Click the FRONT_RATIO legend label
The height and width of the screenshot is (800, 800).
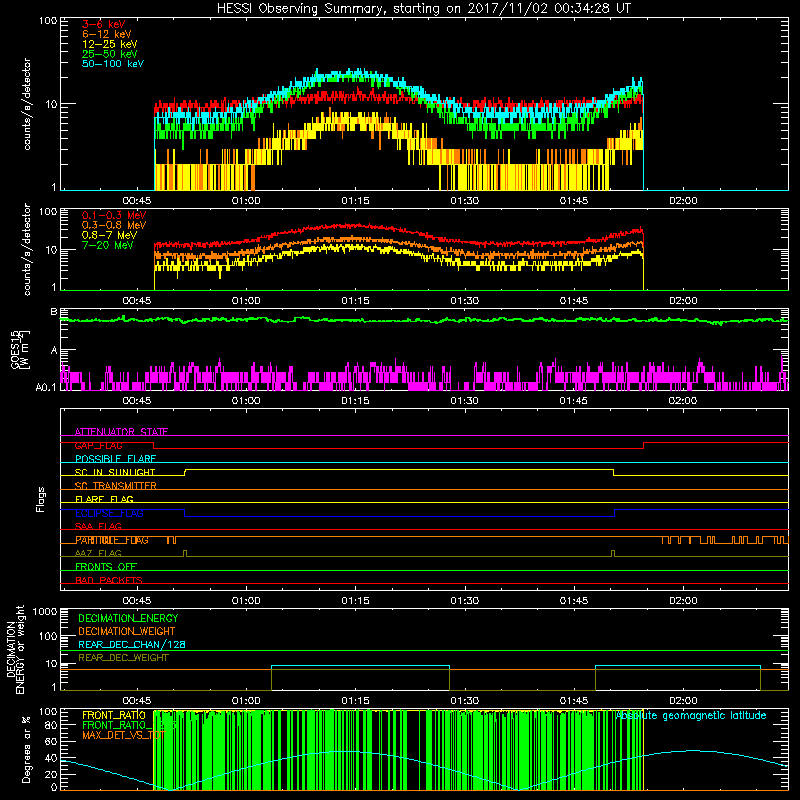[114, 715]
